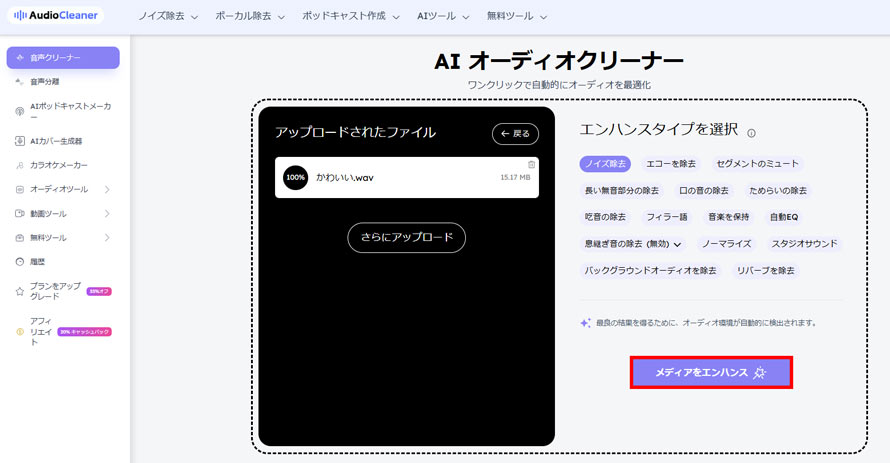
Task: Open 履歴 history in the sidebar
Action: point(37,261)
